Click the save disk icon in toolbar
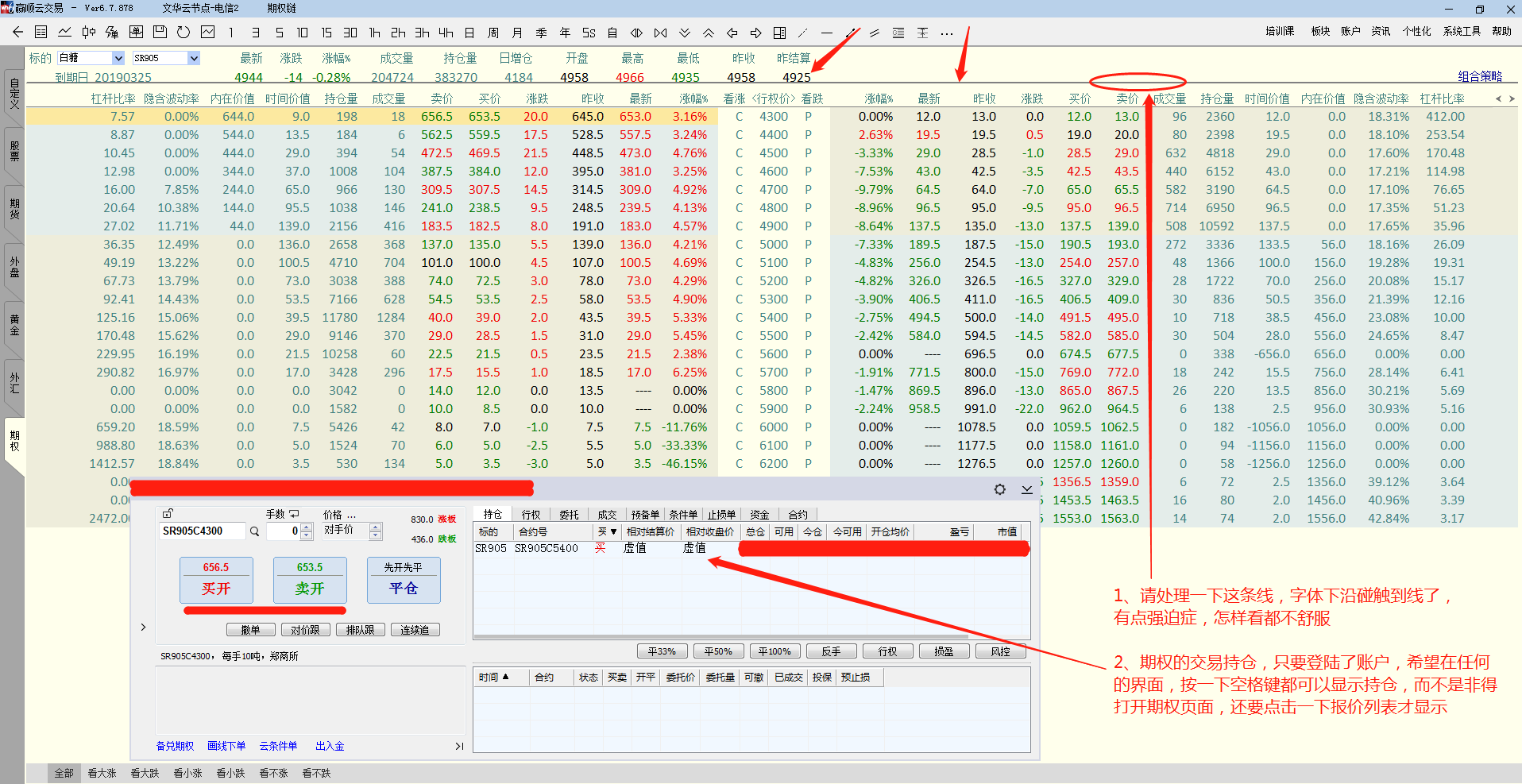 pos(160,33)
